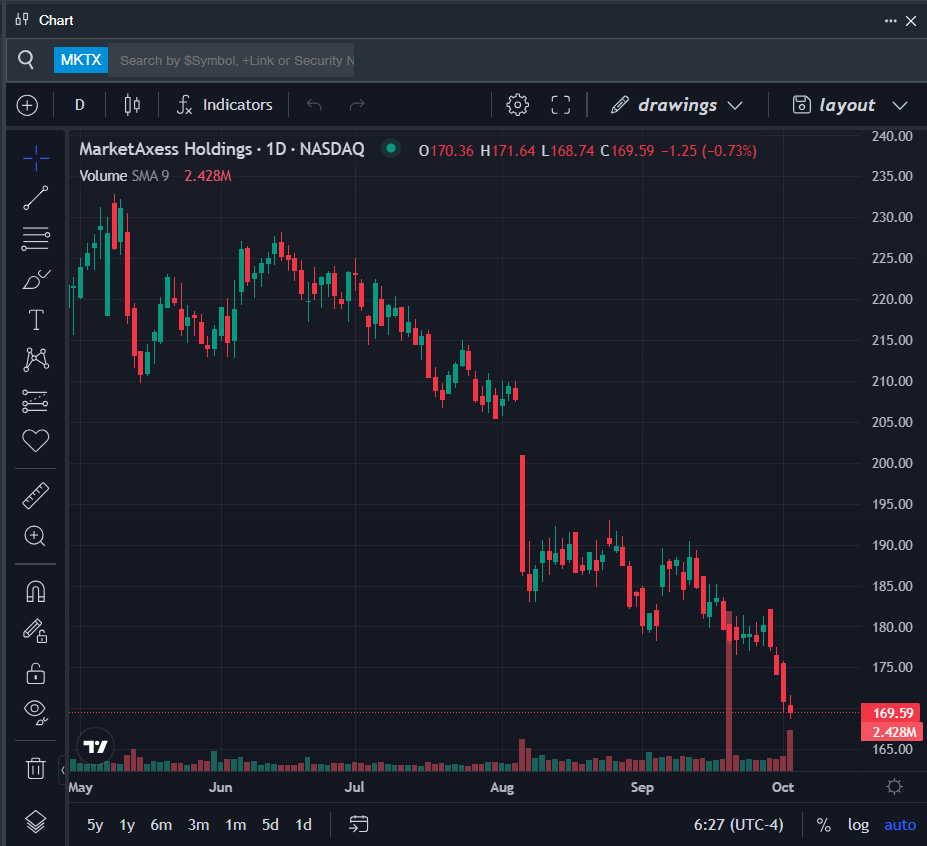Toggle log scale on price axis

(858, 825)
